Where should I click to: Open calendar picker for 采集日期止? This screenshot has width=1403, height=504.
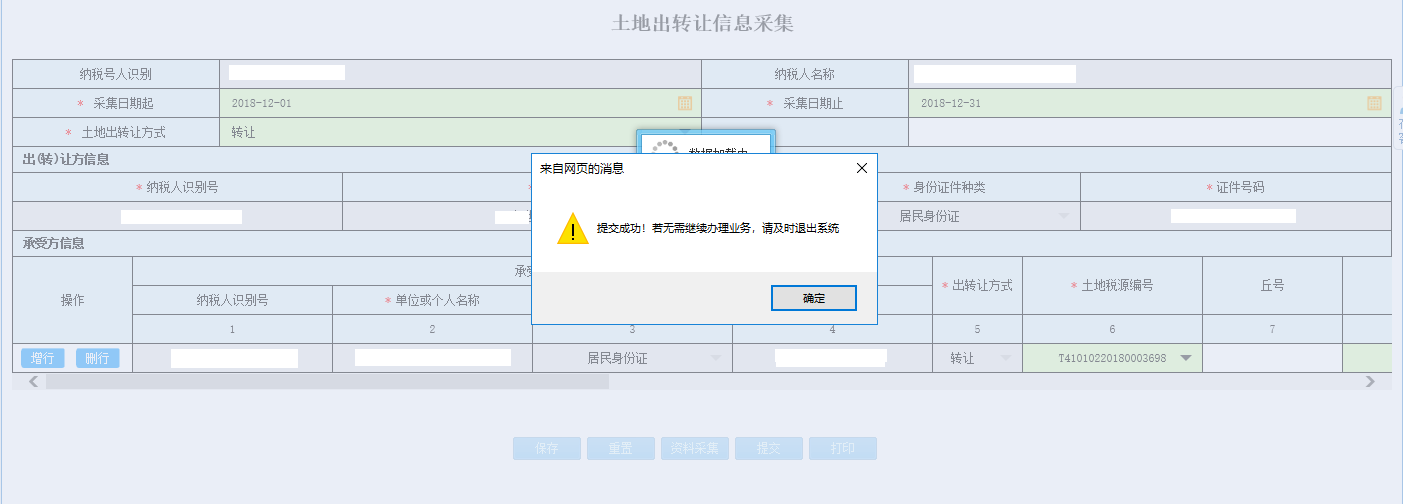1374,103
